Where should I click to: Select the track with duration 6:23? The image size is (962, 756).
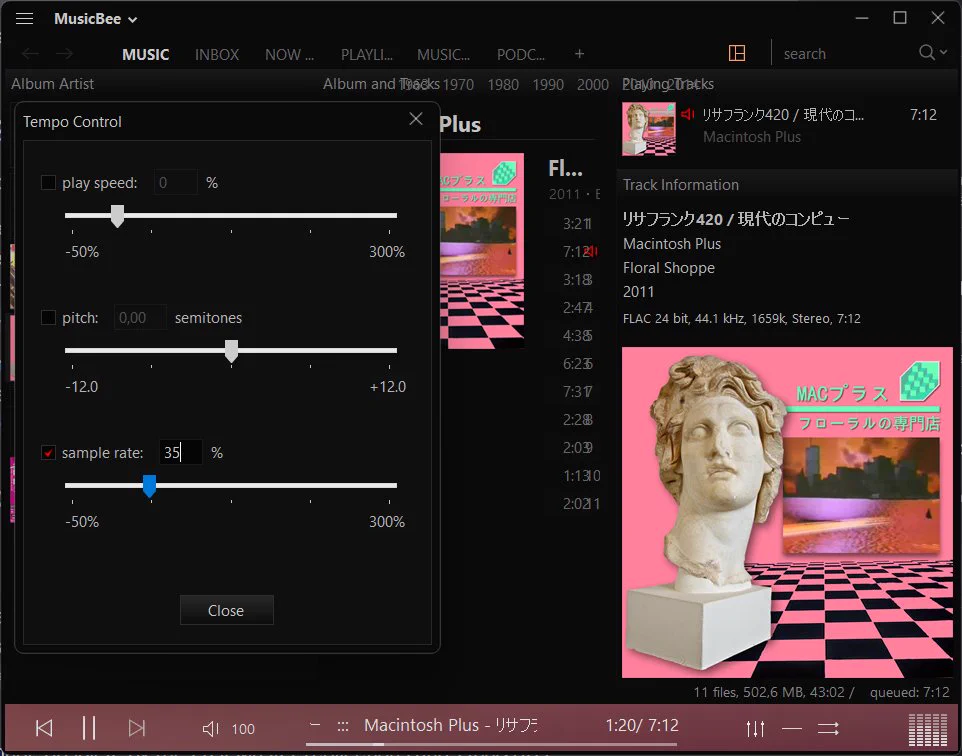click(577, 363)
